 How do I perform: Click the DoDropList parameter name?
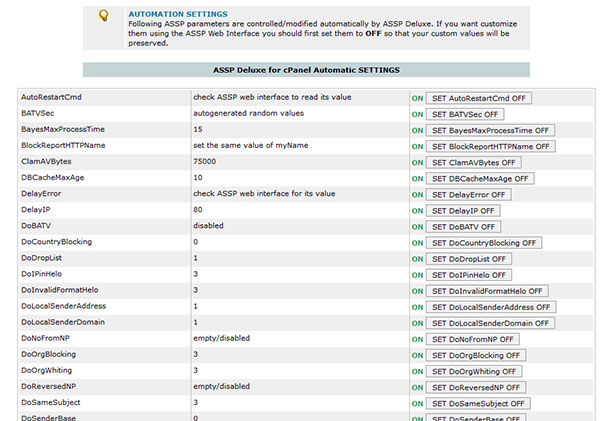coord(41,258)
